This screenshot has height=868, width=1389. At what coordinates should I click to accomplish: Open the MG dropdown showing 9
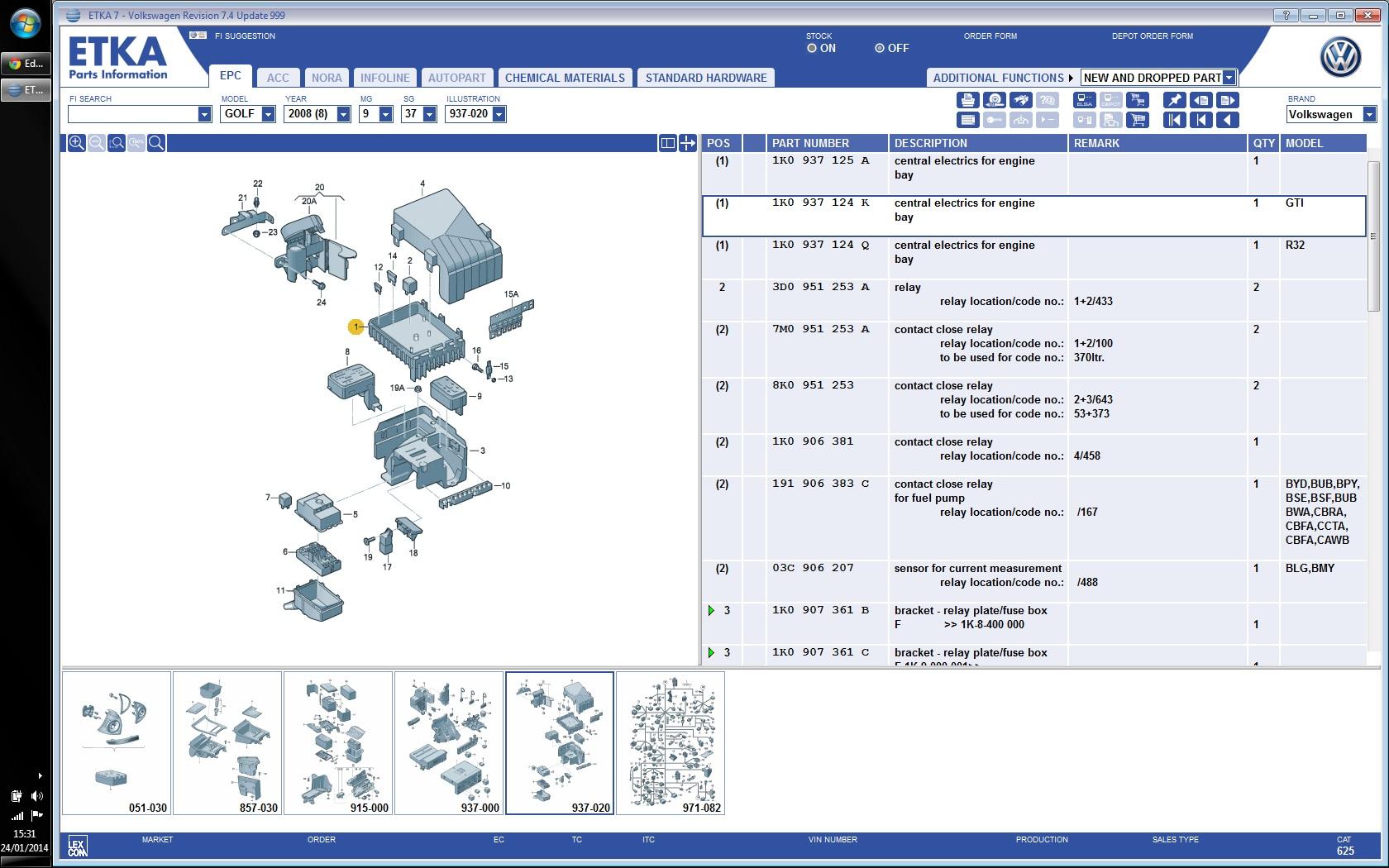point(385,114)
